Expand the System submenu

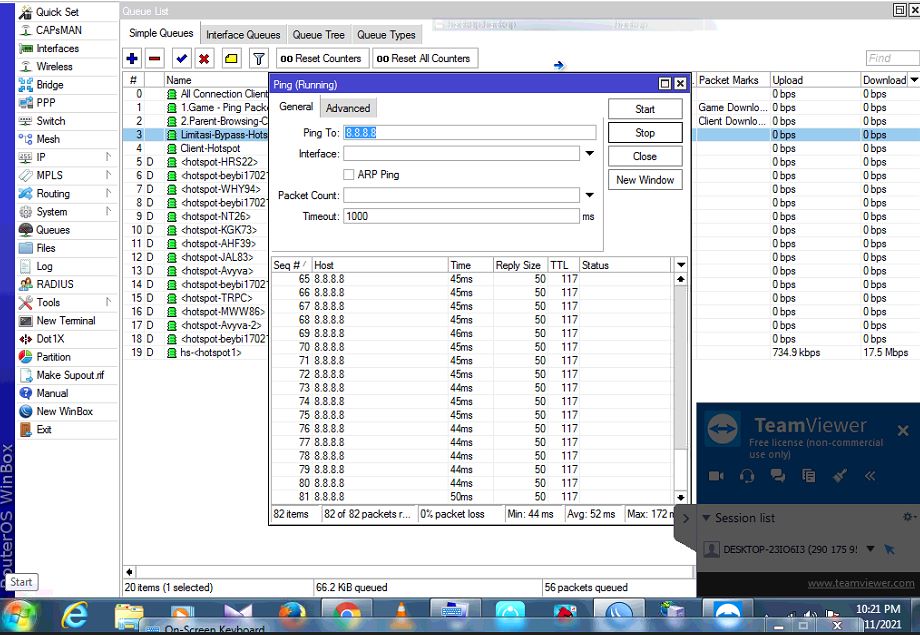108,212
